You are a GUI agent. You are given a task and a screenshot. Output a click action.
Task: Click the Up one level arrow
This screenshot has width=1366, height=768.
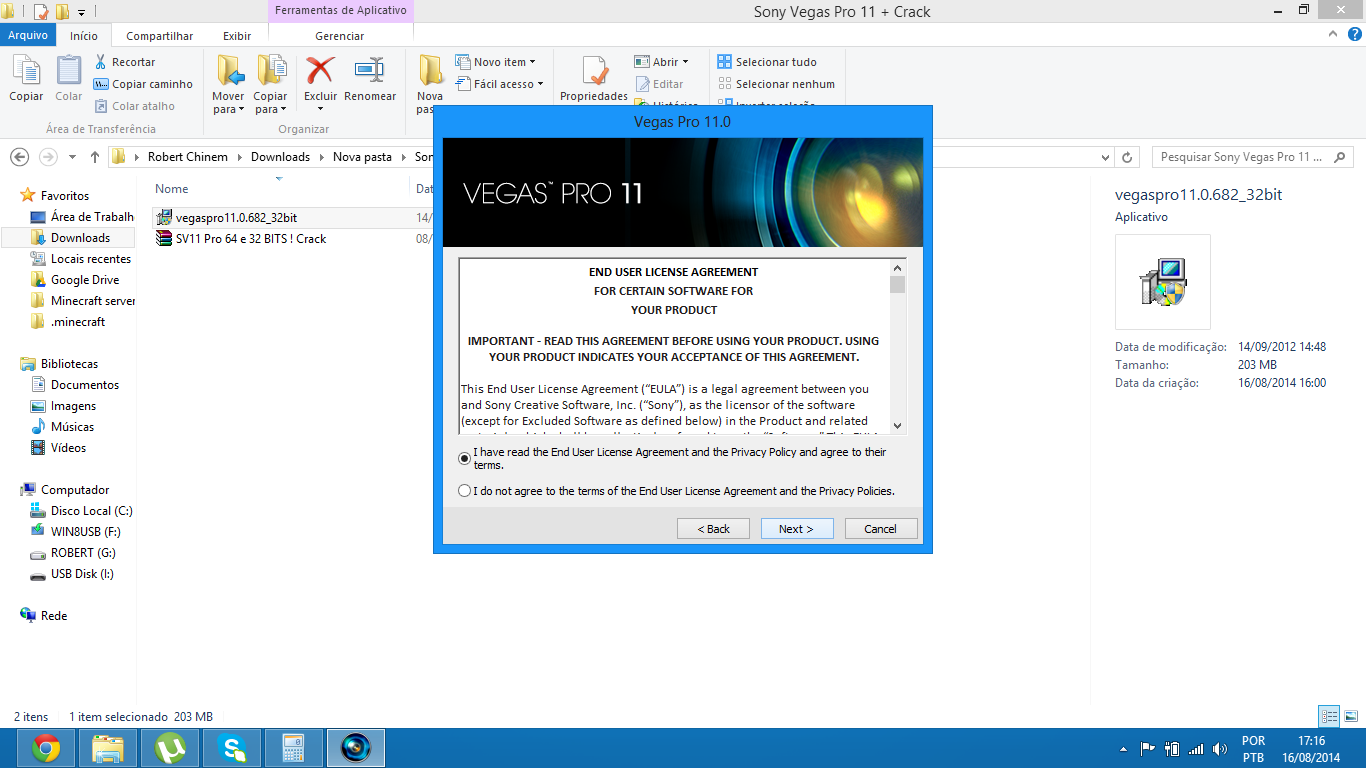pyautogui.click(x=95, y=157)
